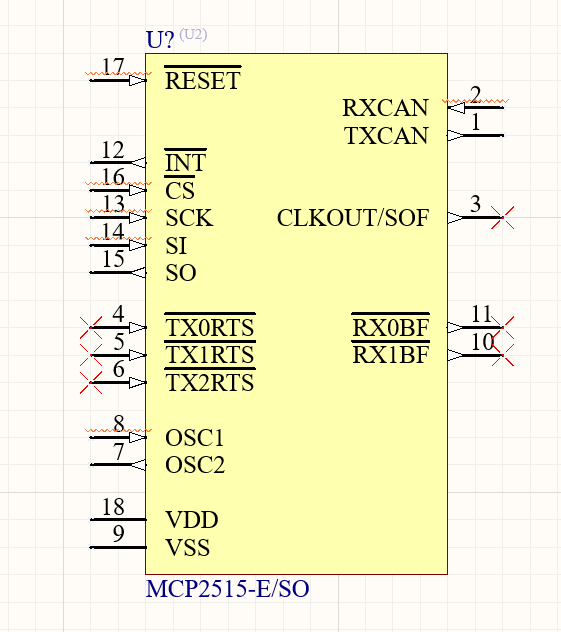This screenshot has height=632, width=561.
Task: Click pin 14 input arrow
Action: click(x=137, y=245)
